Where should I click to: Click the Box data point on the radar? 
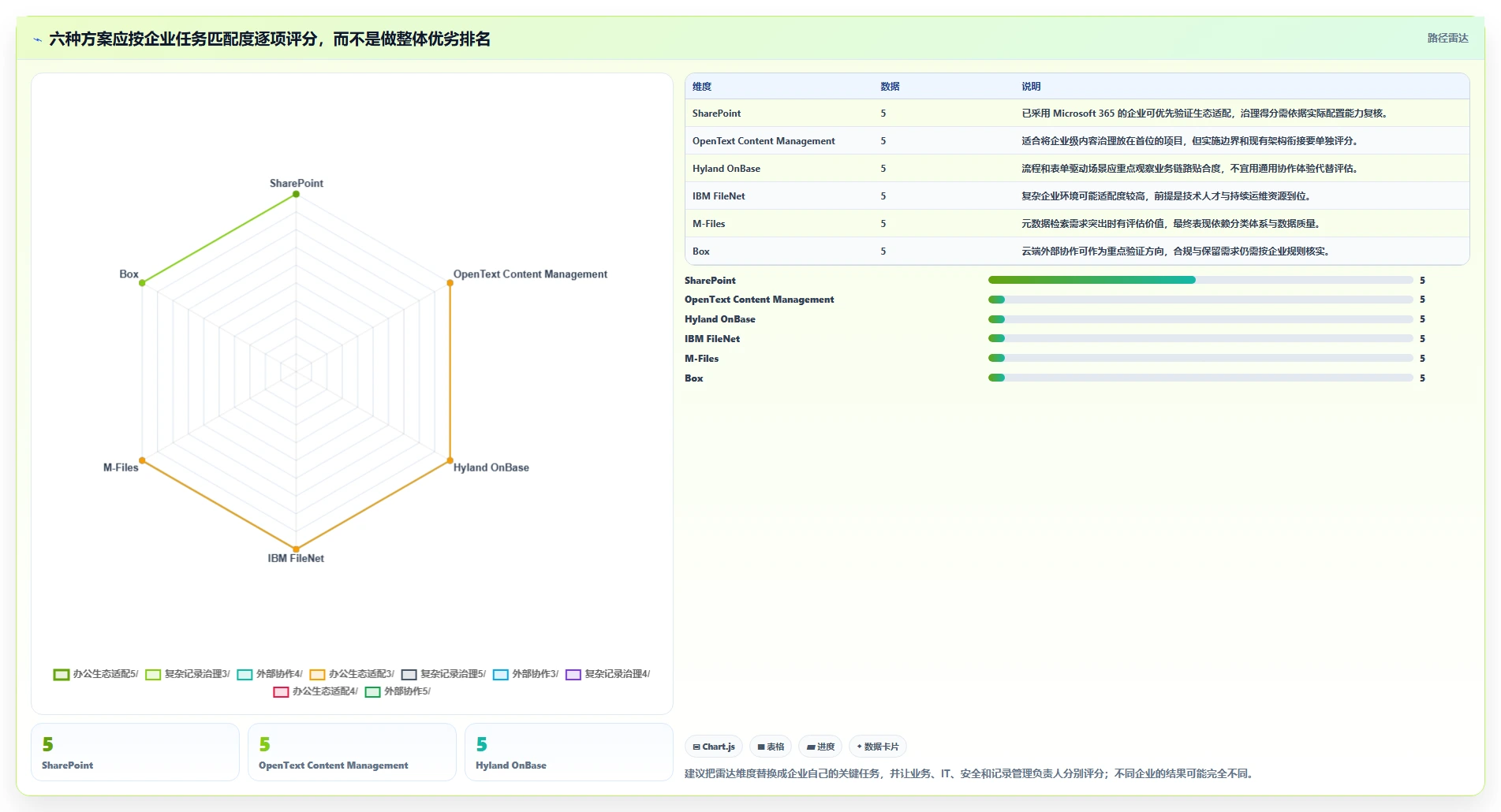pos(142,283)
